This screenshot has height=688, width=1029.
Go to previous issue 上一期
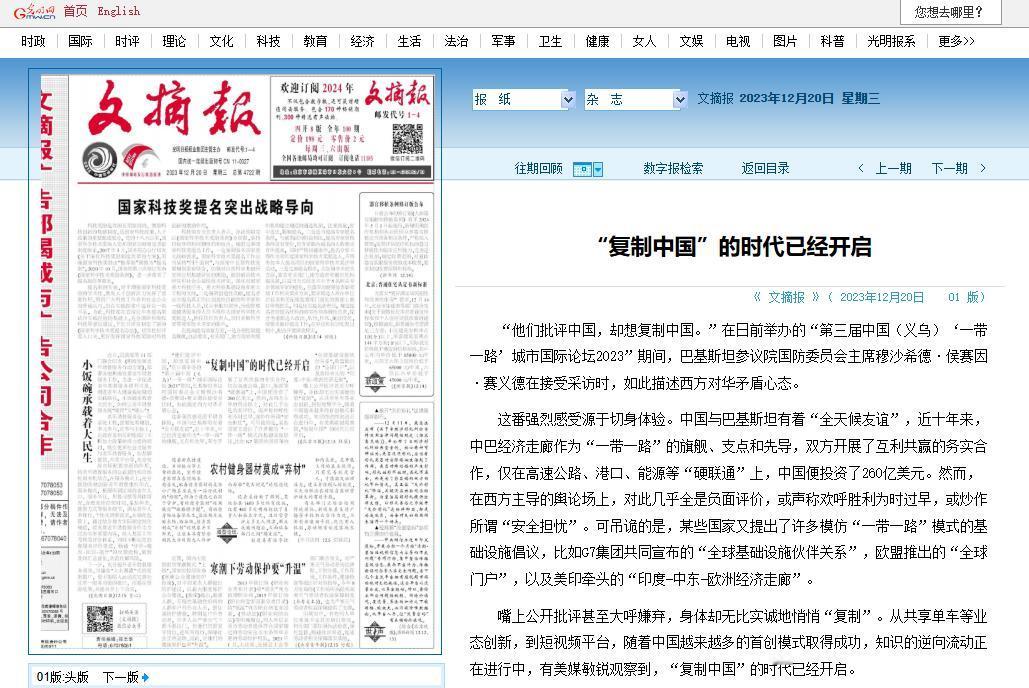coord(893,169)
